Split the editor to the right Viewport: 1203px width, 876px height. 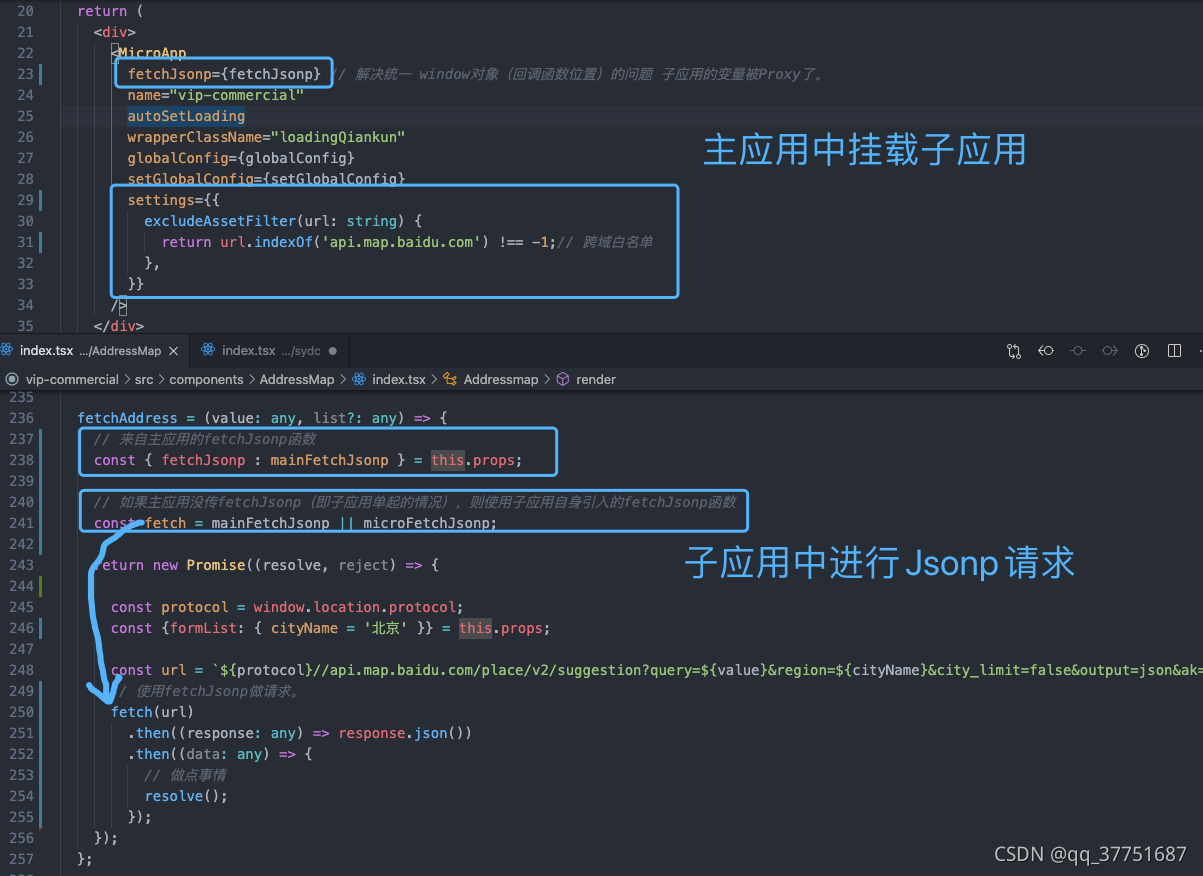click(1174, 351)
